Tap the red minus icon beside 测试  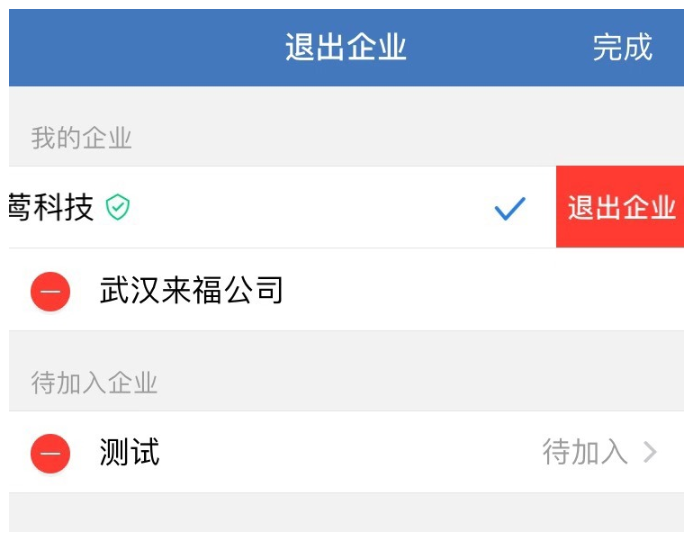[x=50, y=454]
